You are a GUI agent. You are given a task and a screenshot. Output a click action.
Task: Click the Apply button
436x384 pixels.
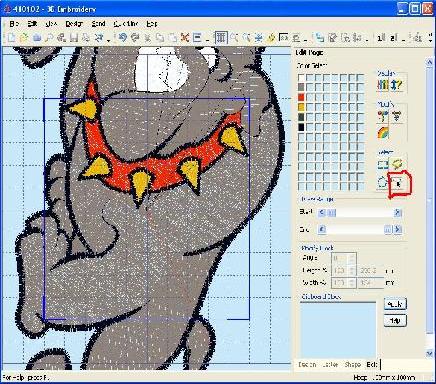tap(395, 304)
